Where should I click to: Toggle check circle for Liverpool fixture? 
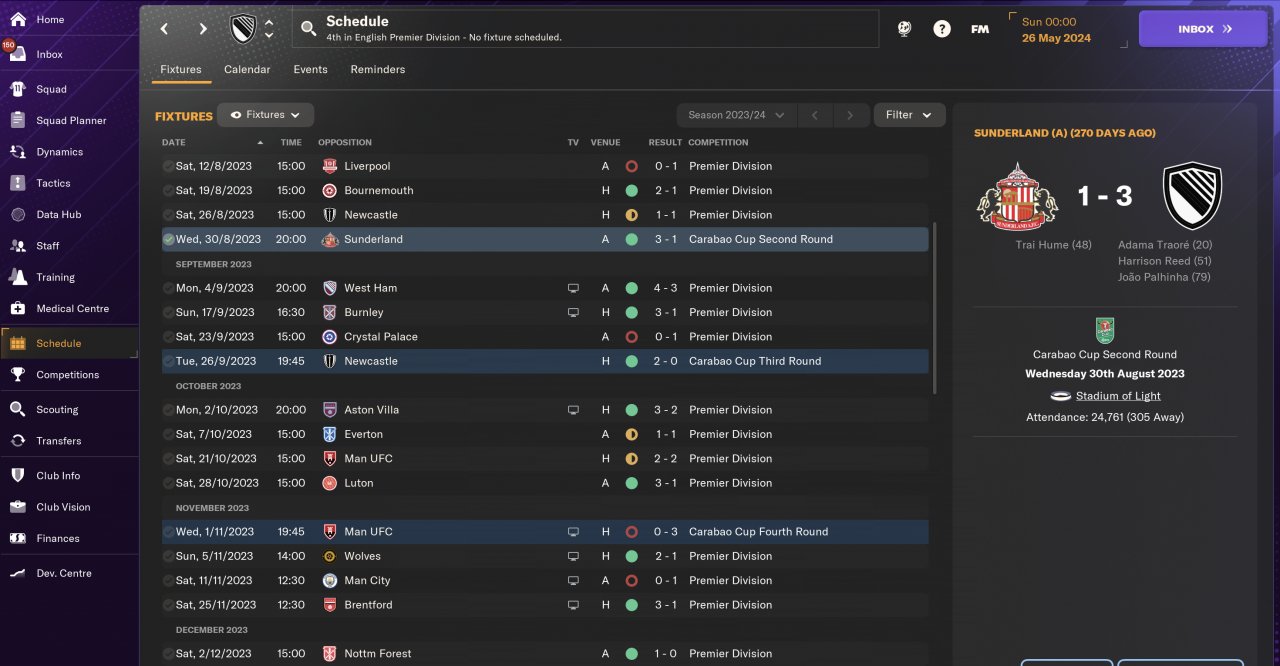point(168,166)
